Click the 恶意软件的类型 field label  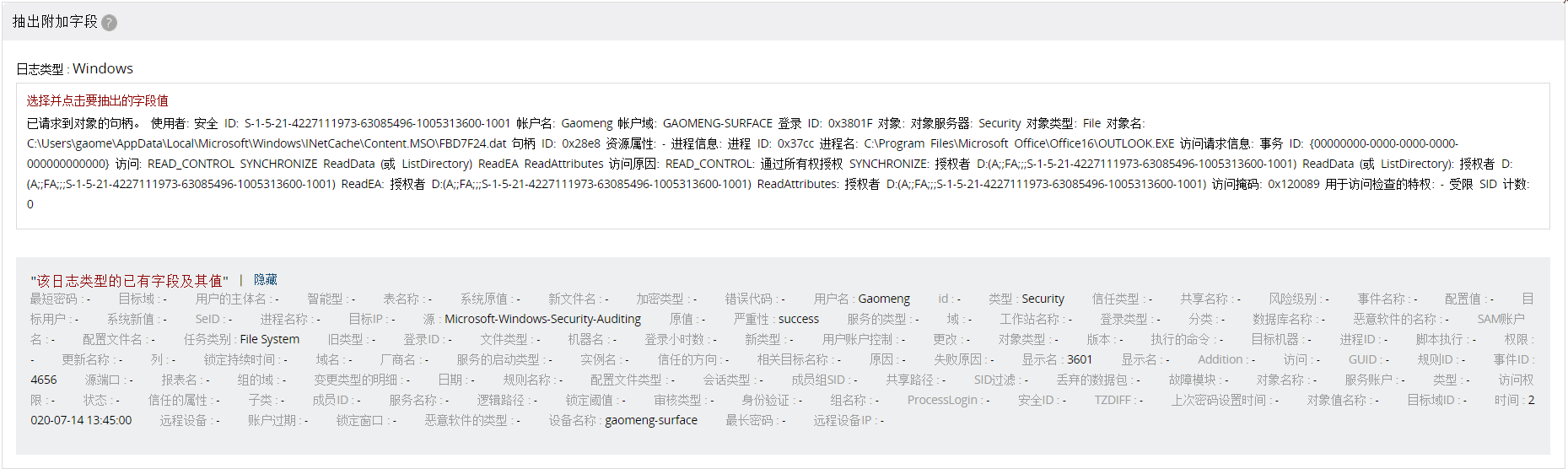tap(466, 420)
